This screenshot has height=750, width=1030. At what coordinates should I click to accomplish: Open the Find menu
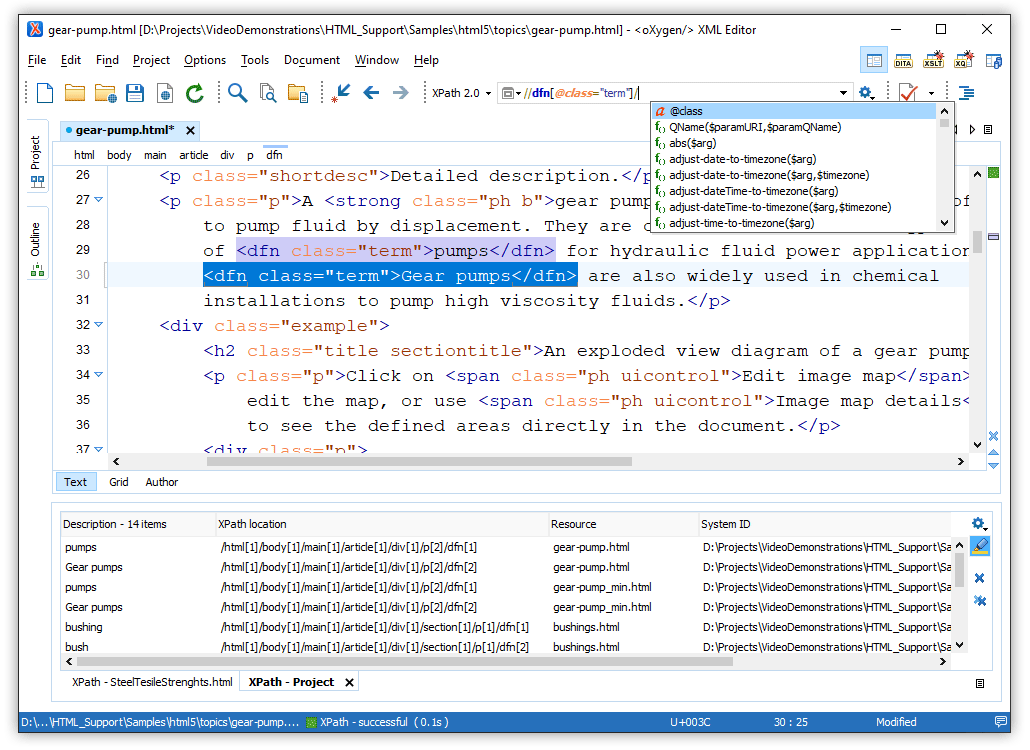(107, 60)
